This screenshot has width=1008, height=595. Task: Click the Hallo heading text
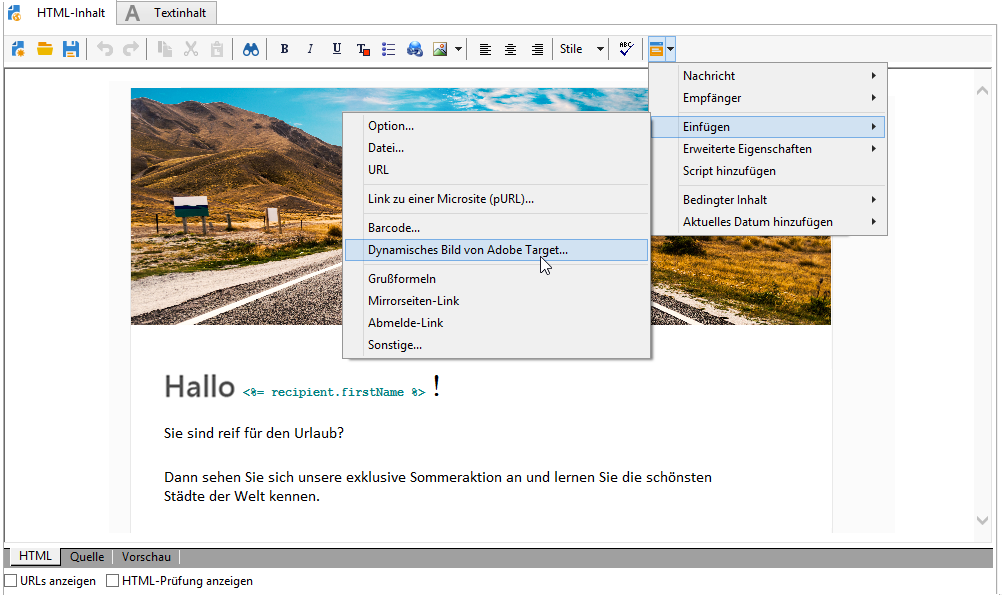199,387
